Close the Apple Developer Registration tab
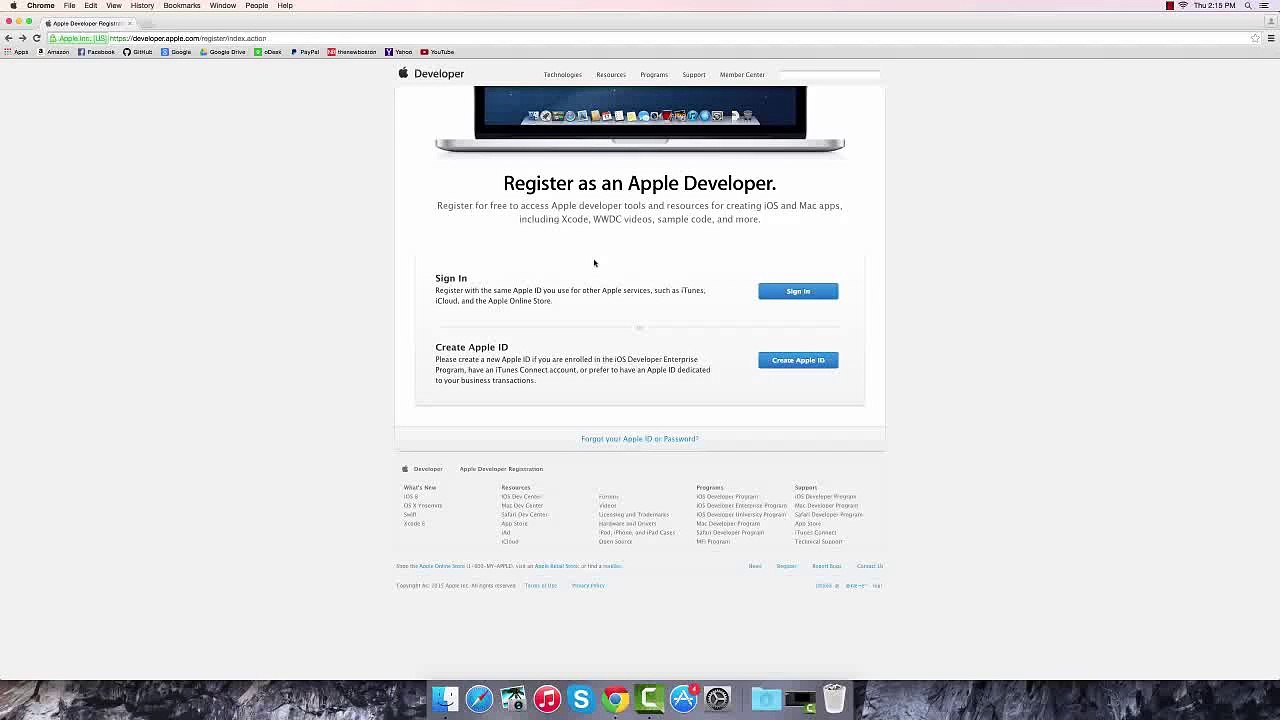Screen dimensions: 1280x720 (x=129, y=23)
